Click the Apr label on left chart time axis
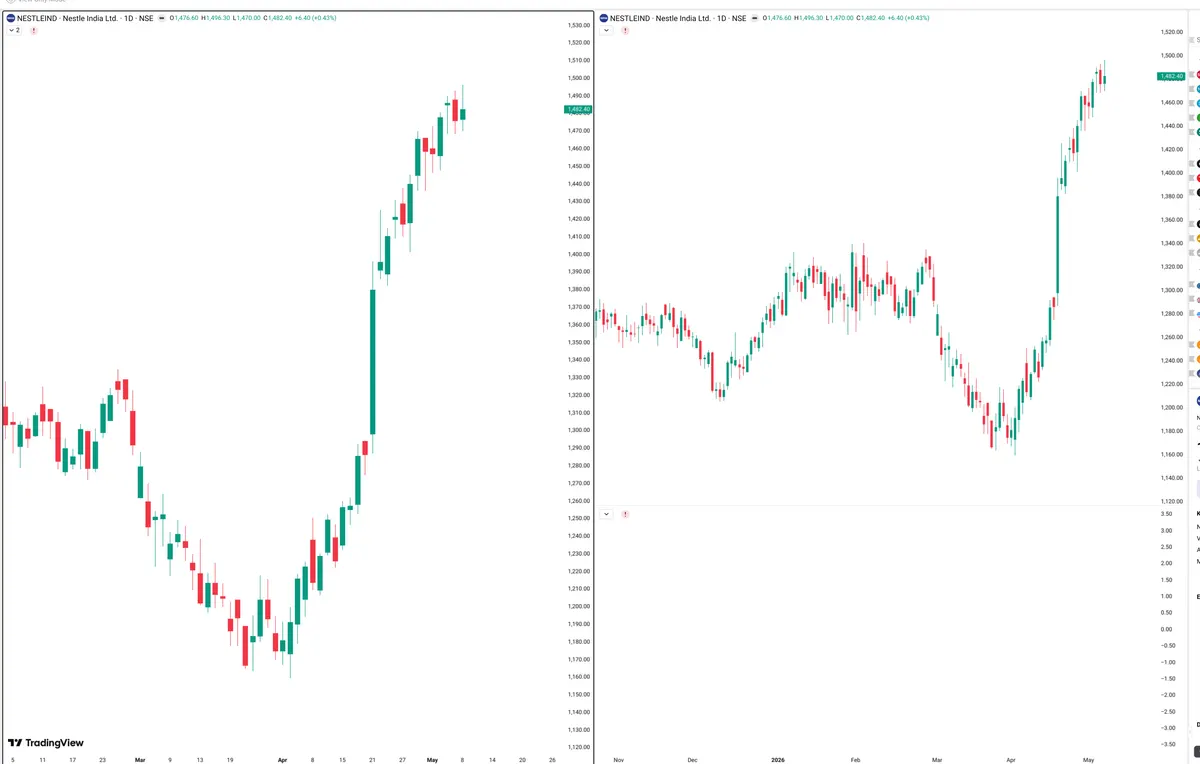Viewport: 1200px width, 764px height. click(283, 759)
